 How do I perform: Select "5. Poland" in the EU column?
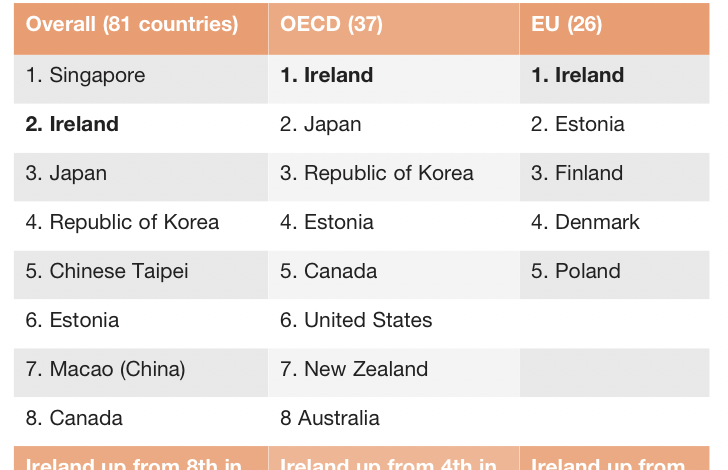click(x=575, y=271)
